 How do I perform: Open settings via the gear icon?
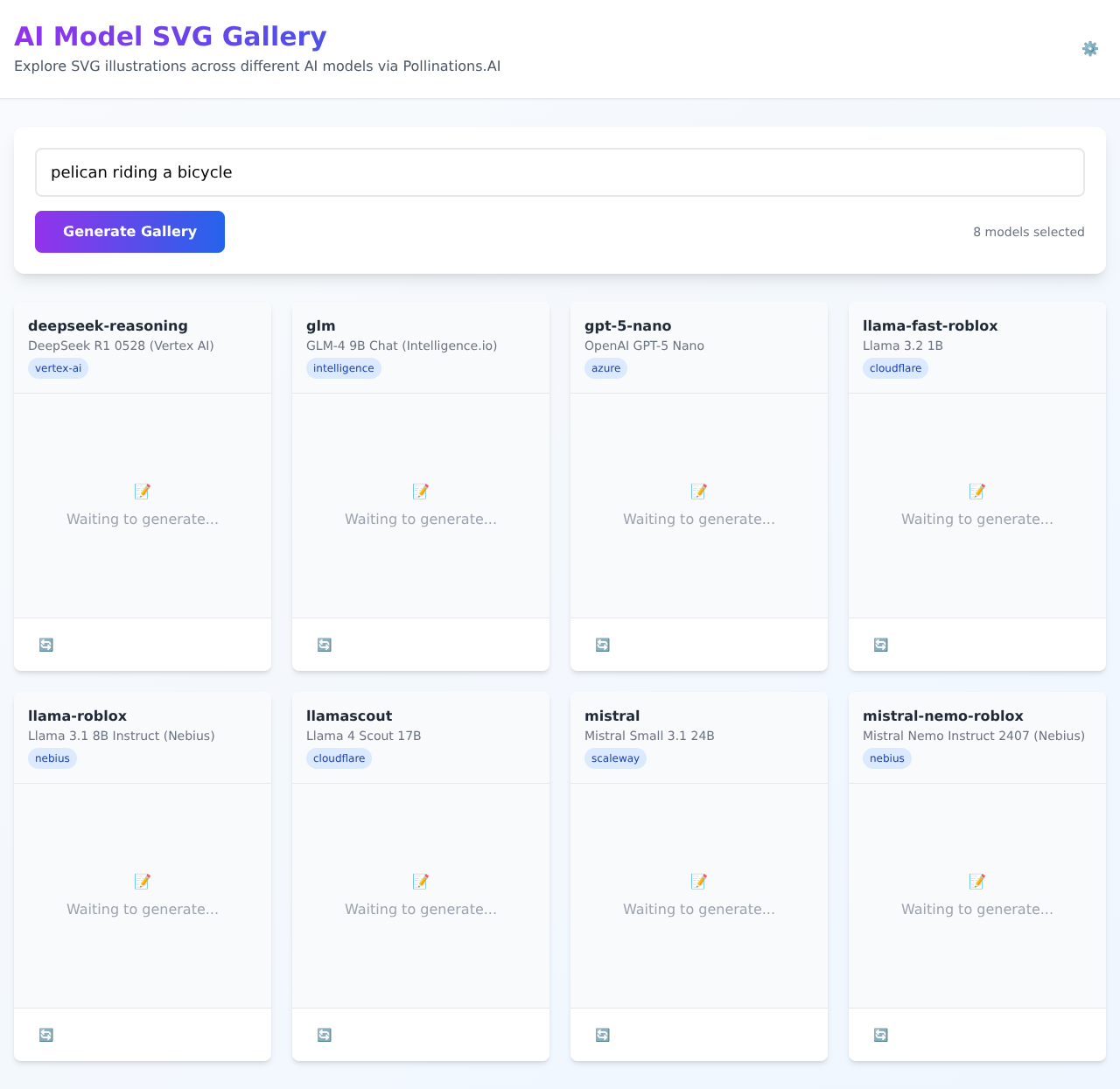(x=1089, y=49)
